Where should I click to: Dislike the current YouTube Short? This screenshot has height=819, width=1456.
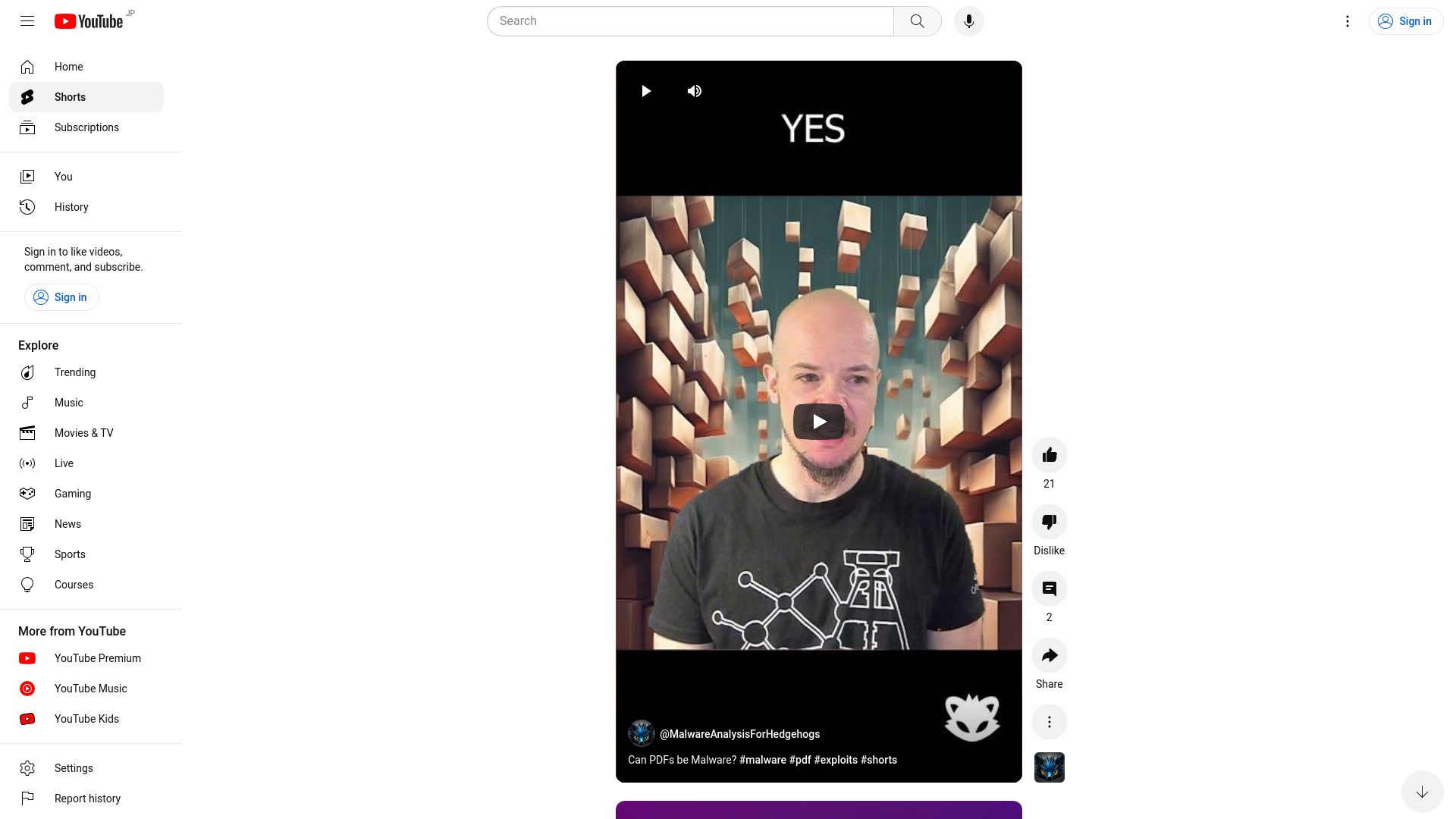click(1049, 521)
